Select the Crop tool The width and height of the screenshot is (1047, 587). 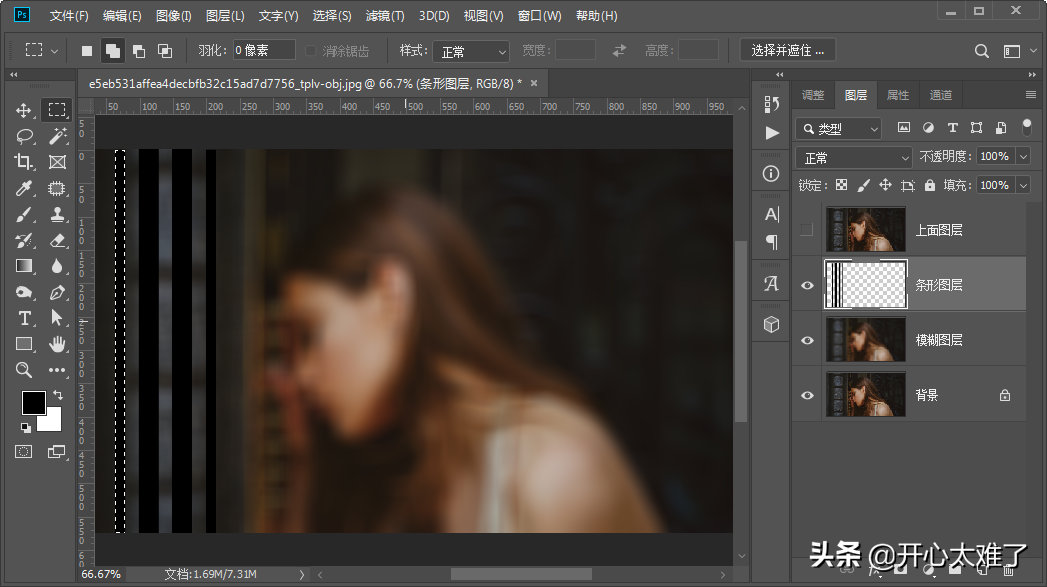tap(23, 162)
